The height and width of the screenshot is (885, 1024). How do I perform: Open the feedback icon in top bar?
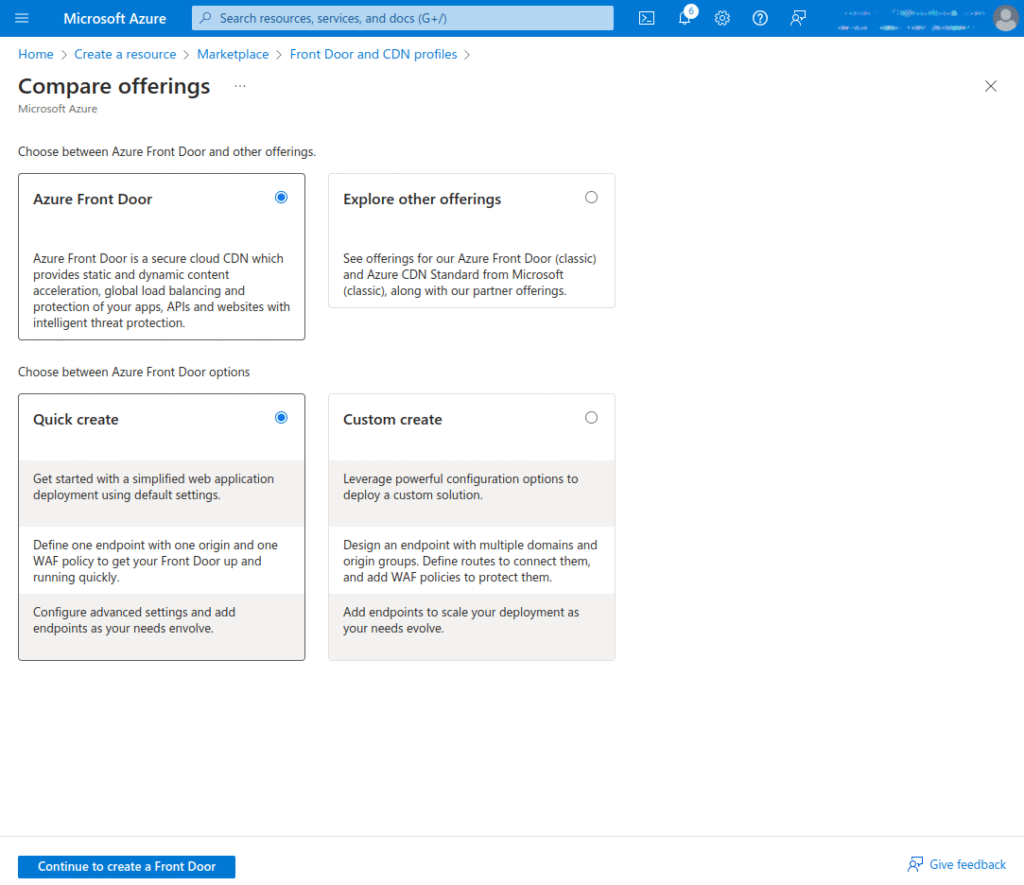797,18
